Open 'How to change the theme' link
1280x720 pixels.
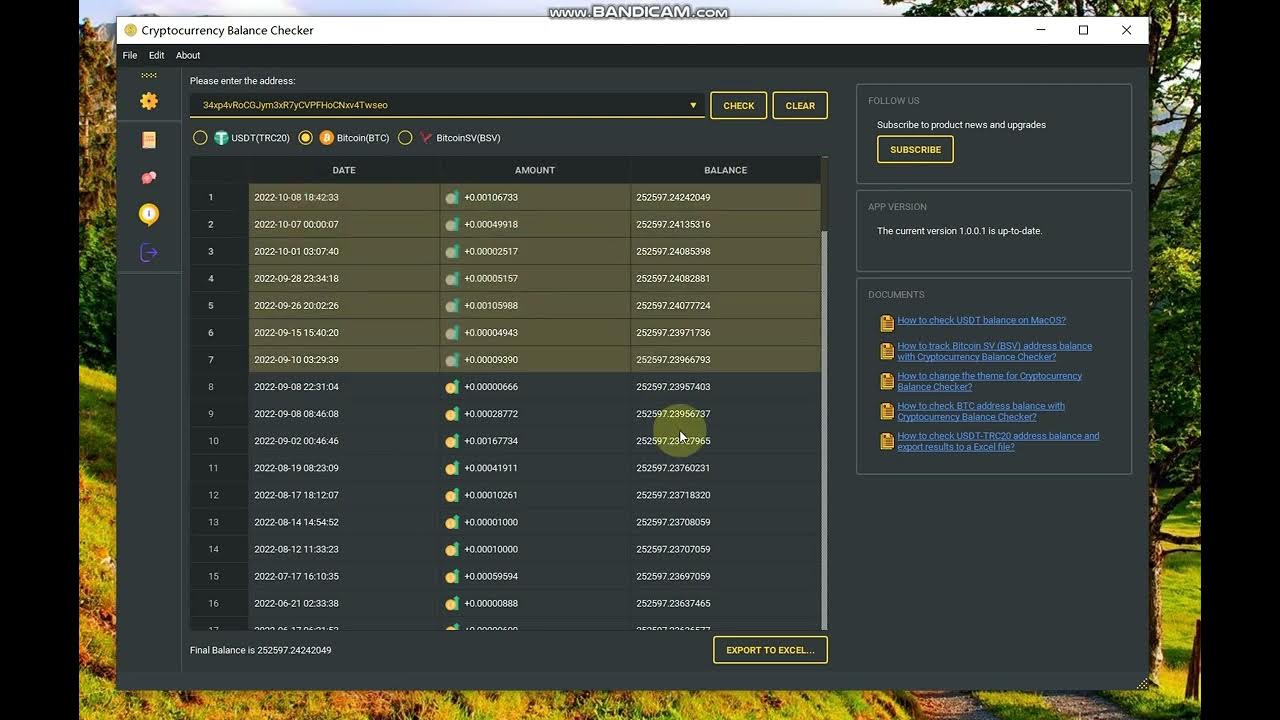click(x=989, y=381)
